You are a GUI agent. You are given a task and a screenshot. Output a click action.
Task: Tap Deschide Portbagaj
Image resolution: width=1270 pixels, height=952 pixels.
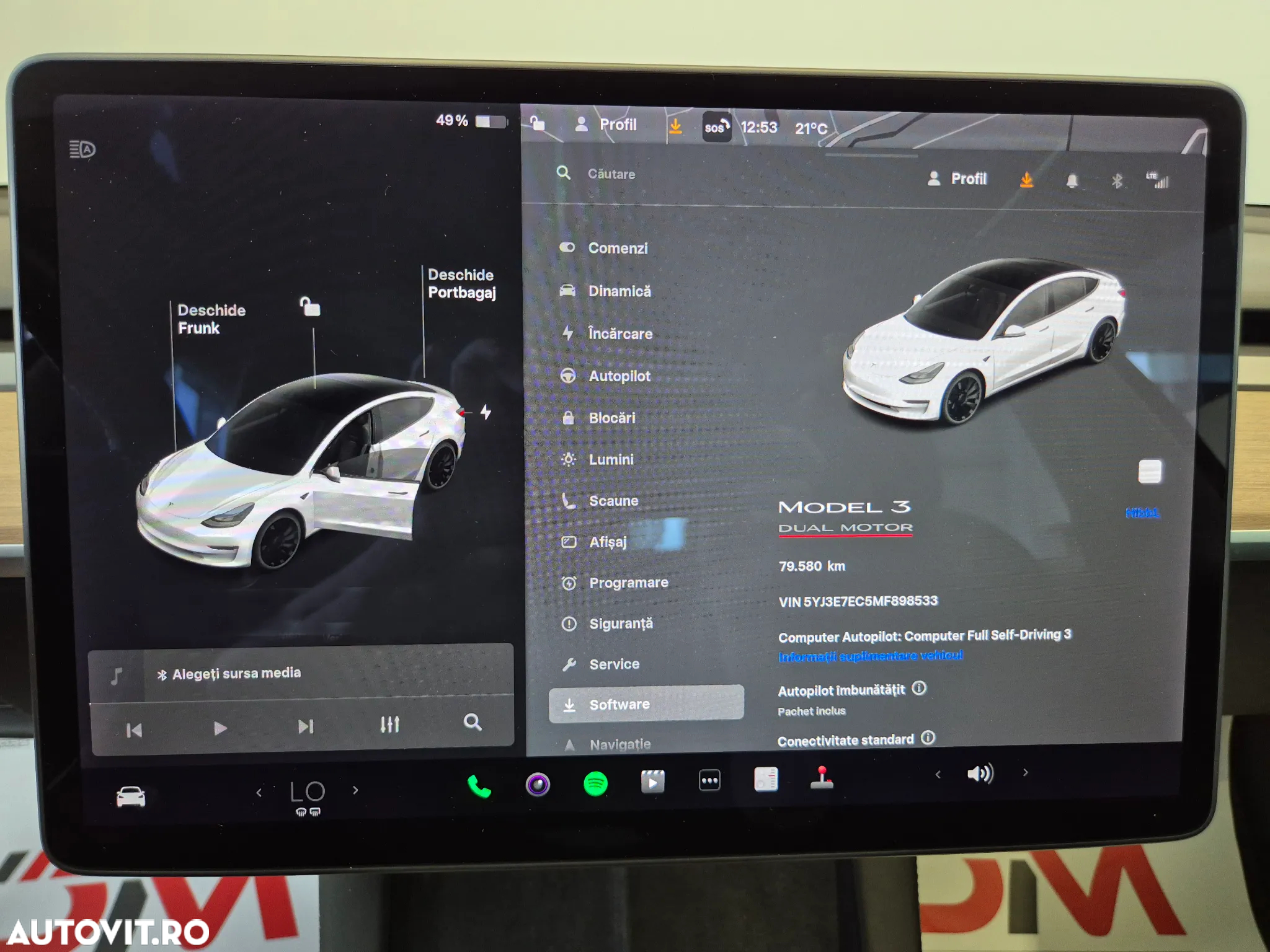click(461, 283)
